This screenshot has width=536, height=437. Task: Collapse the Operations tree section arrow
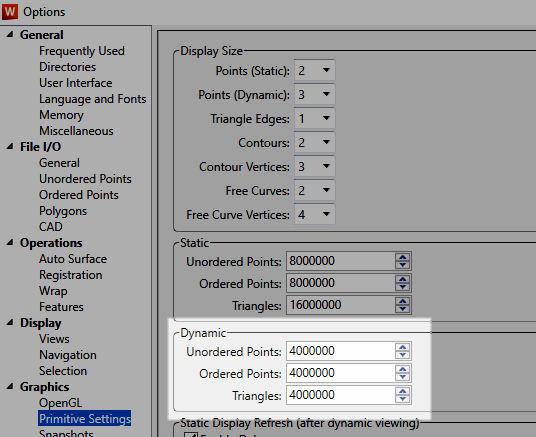point(10,242)
